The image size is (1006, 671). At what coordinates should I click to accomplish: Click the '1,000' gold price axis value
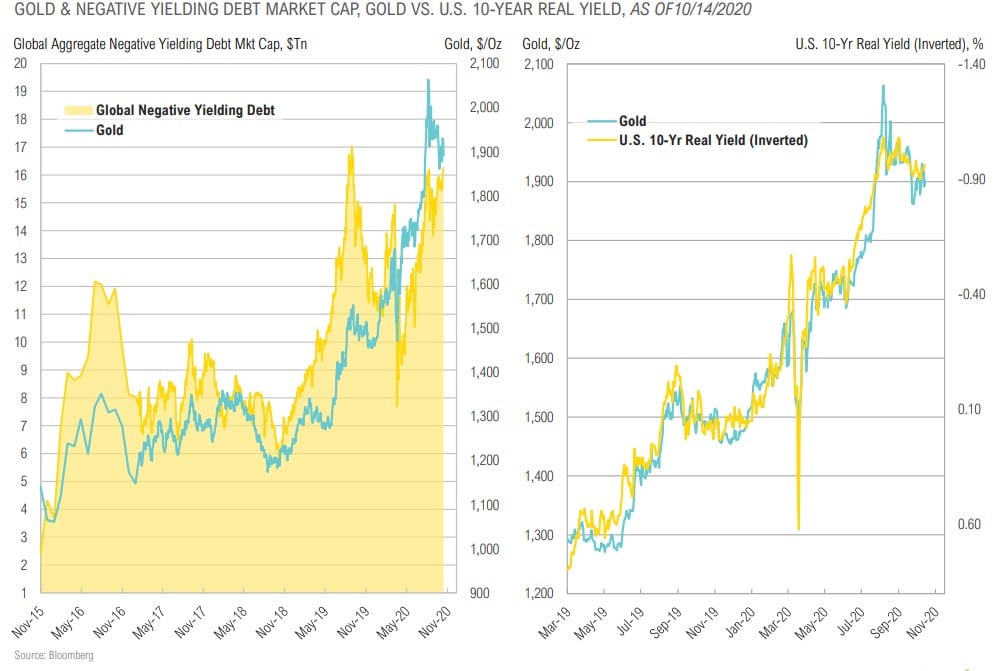484,548
